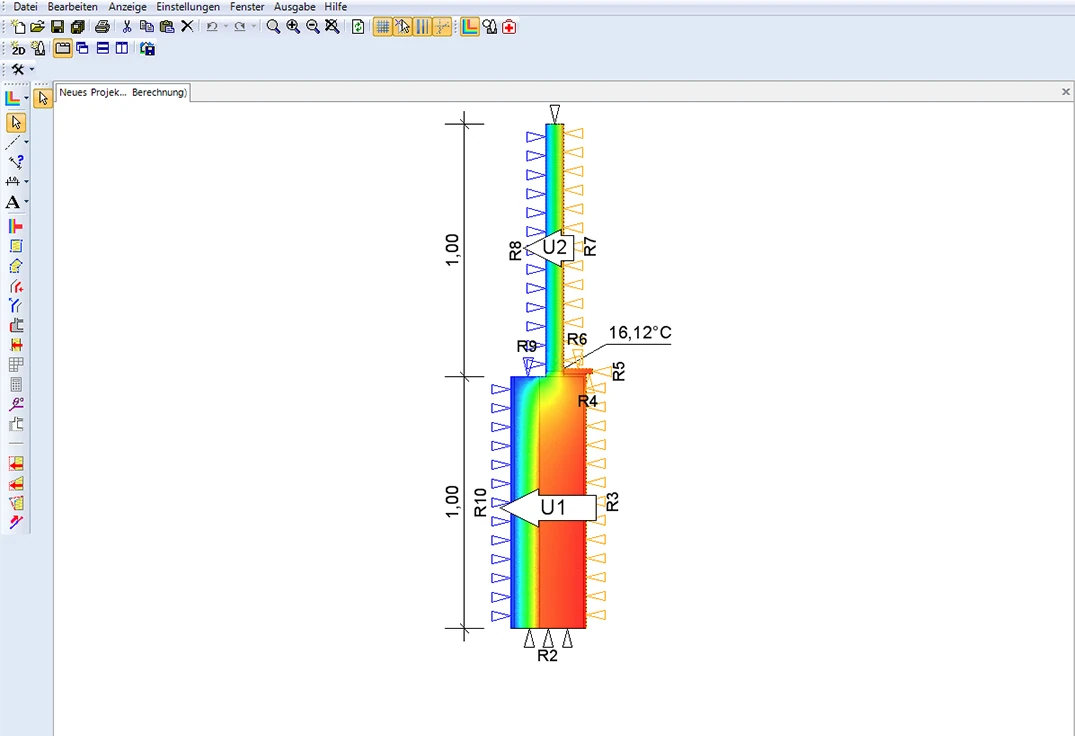The image size is (1075, 736).
Task: Click the 2D view icon
Action: click(18, 48)
